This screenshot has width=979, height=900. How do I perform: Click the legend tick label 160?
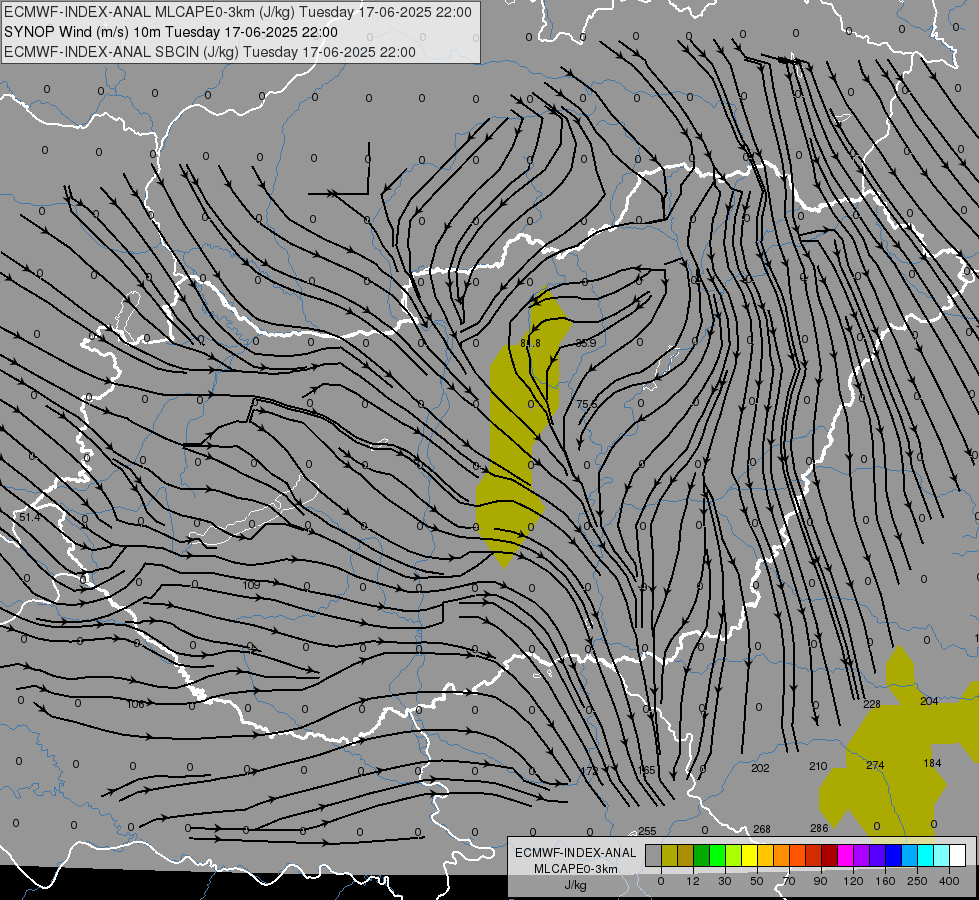(x=885, y=881)
